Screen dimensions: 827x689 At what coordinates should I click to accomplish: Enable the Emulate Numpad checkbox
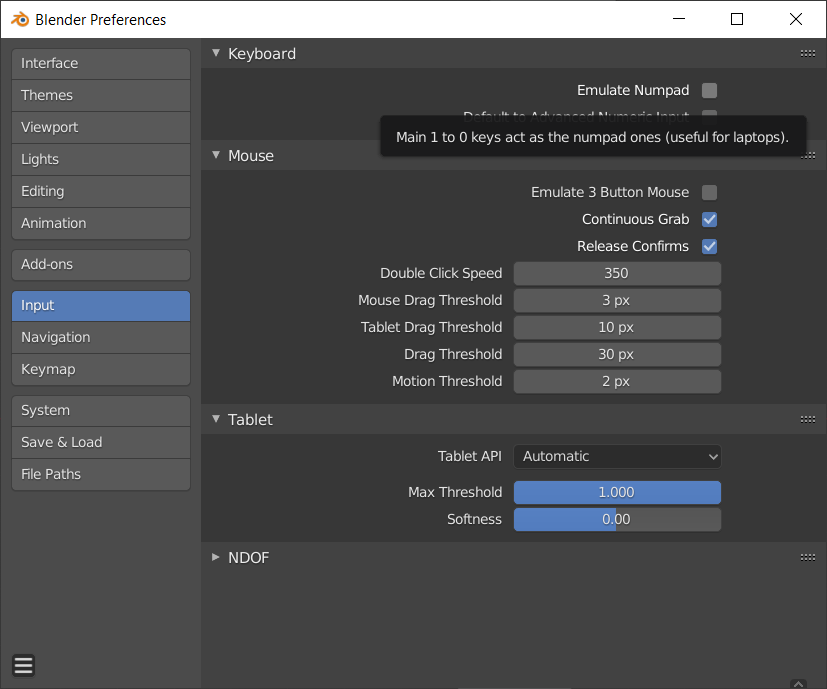(x=709, y=91)
